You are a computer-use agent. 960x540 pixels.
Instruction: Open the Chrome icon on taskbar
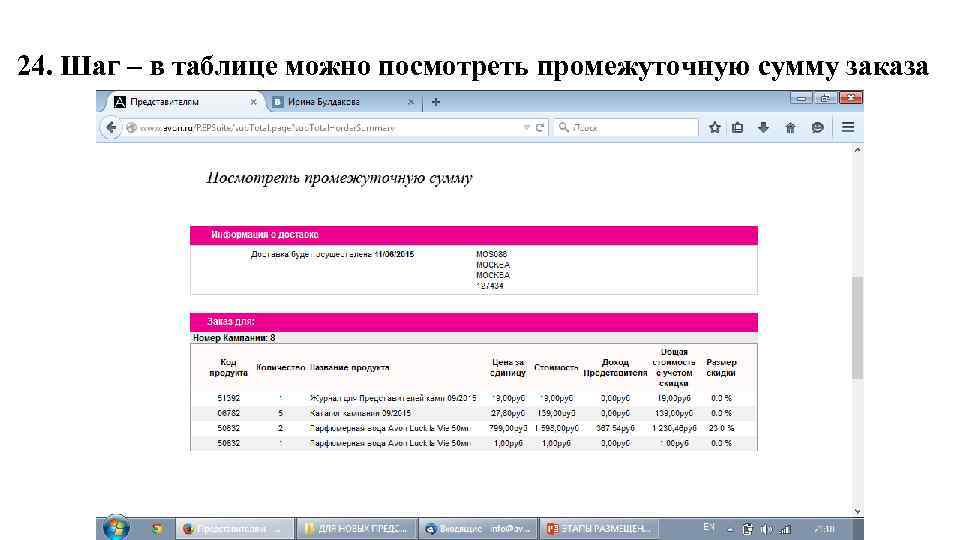click(157, 528)
